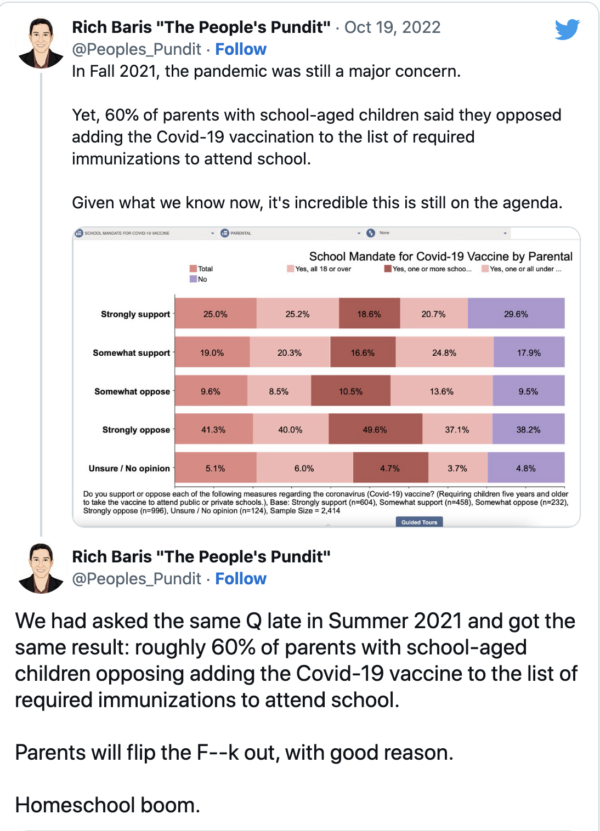Click the globe icon beside None selector

tap(370, 233)
